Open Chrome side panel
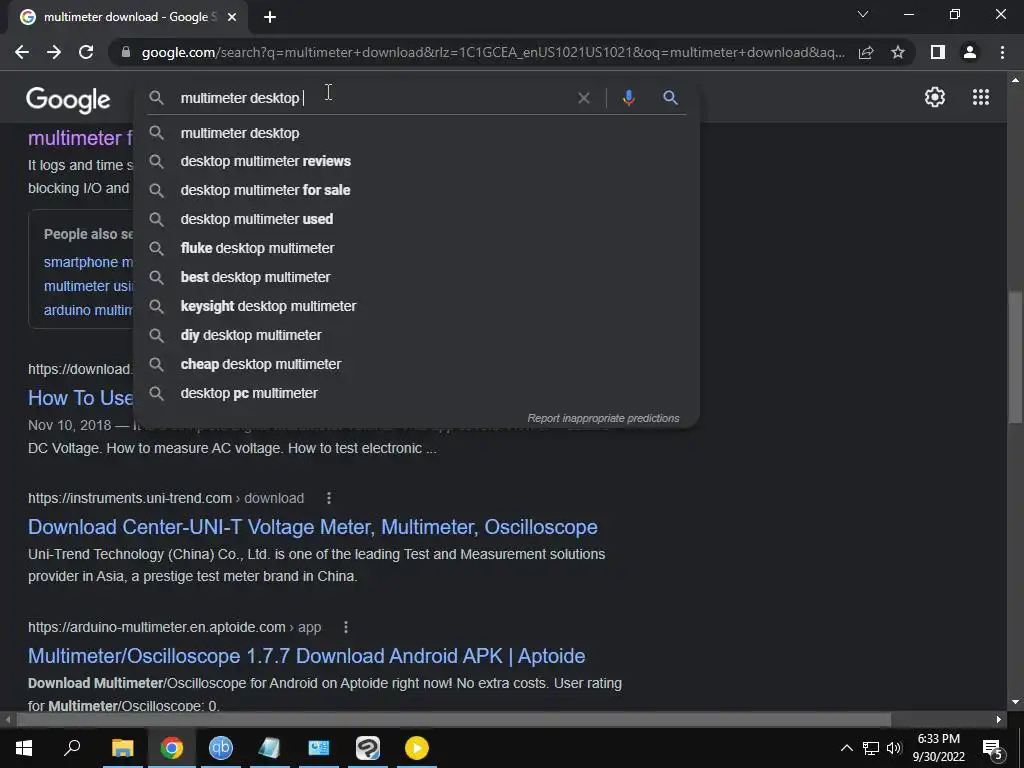Screen dimensions: 1024x768 938,52
